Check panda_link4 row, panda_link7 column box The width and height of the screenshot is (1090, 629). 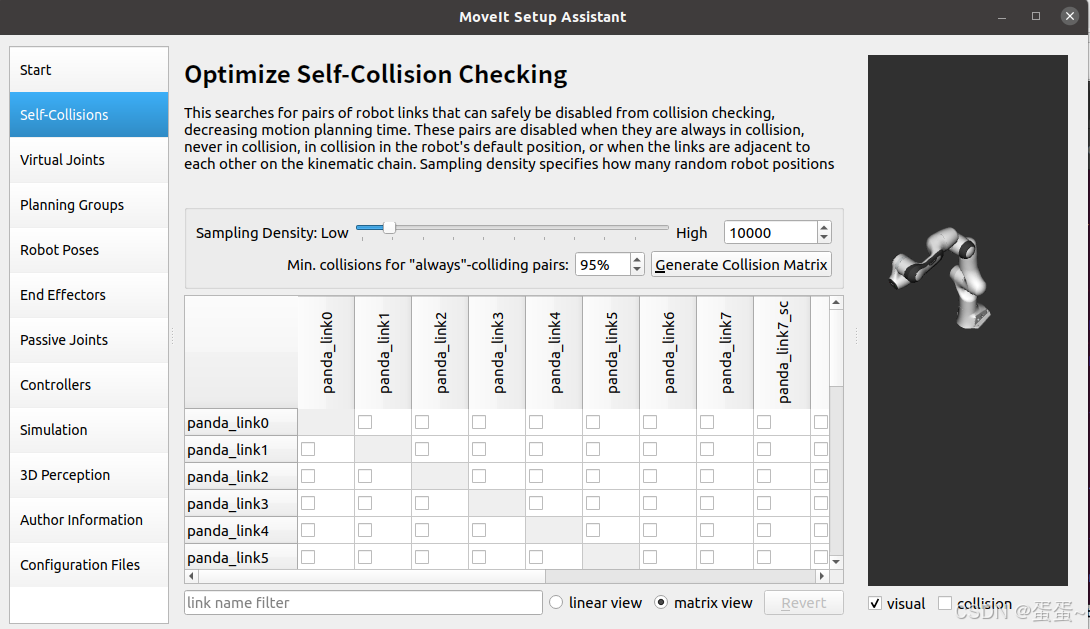pos(707,530)
